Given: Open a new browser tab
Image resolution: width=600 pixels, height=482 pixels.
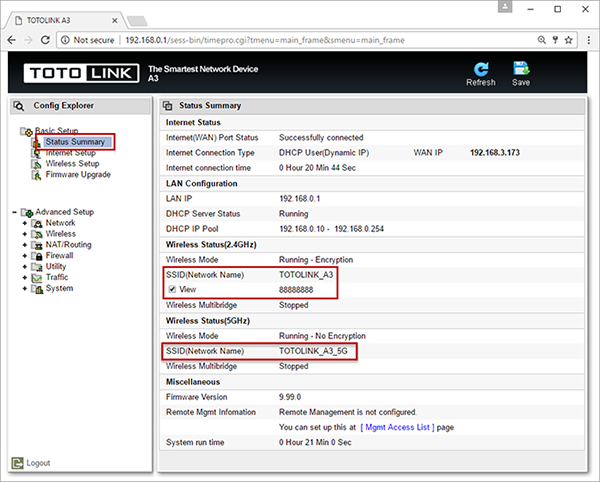Looking at the screenshot, I should coord(137,21).
